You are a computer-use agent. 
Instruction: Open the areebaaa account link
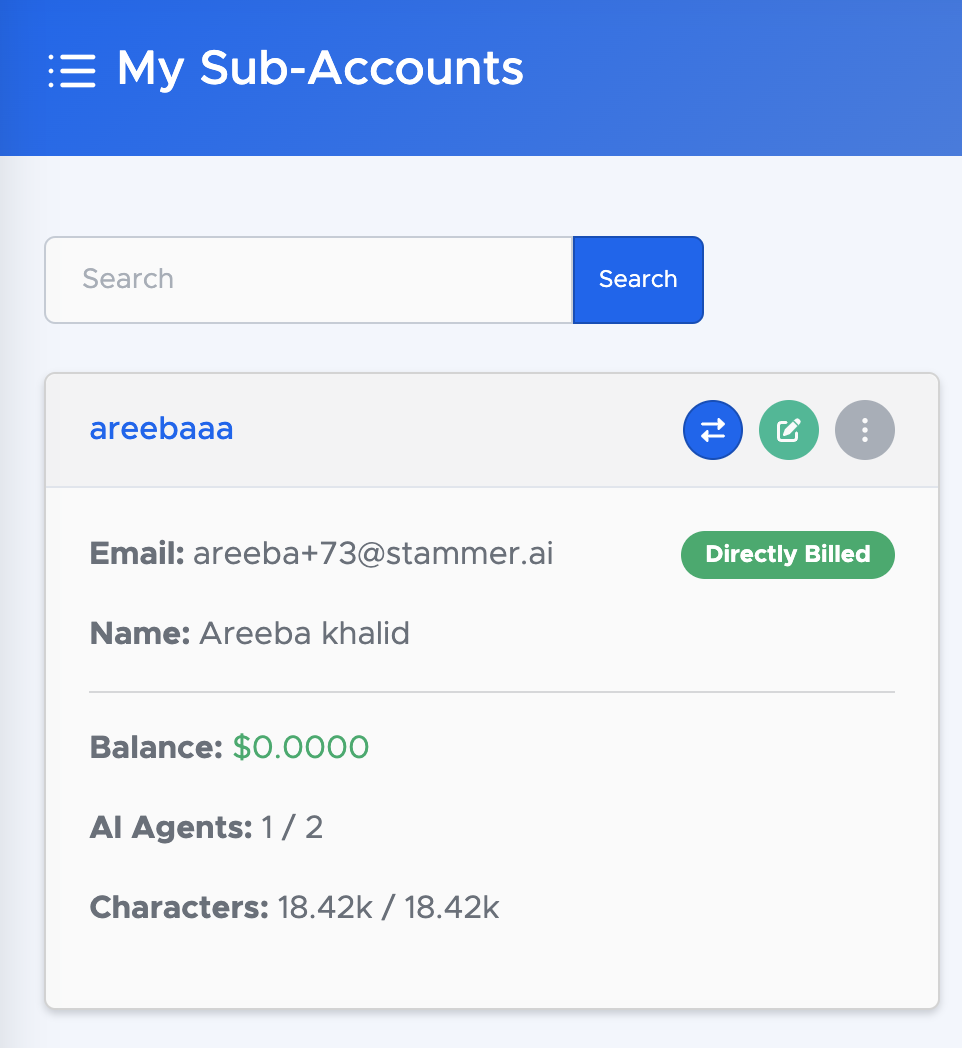(x=161, y=428)
